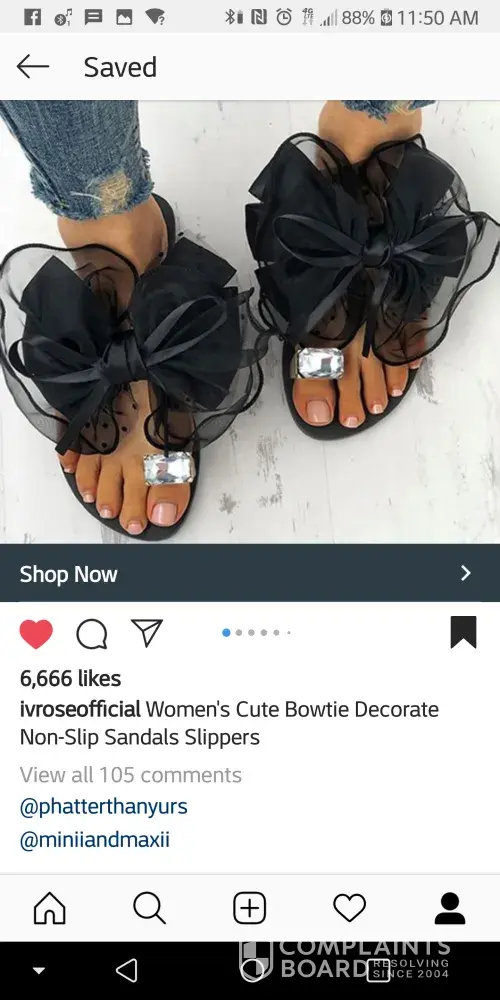Open the Home feed tab
The height and width of the screenshot is (1000, 500).
pos(50,908)
